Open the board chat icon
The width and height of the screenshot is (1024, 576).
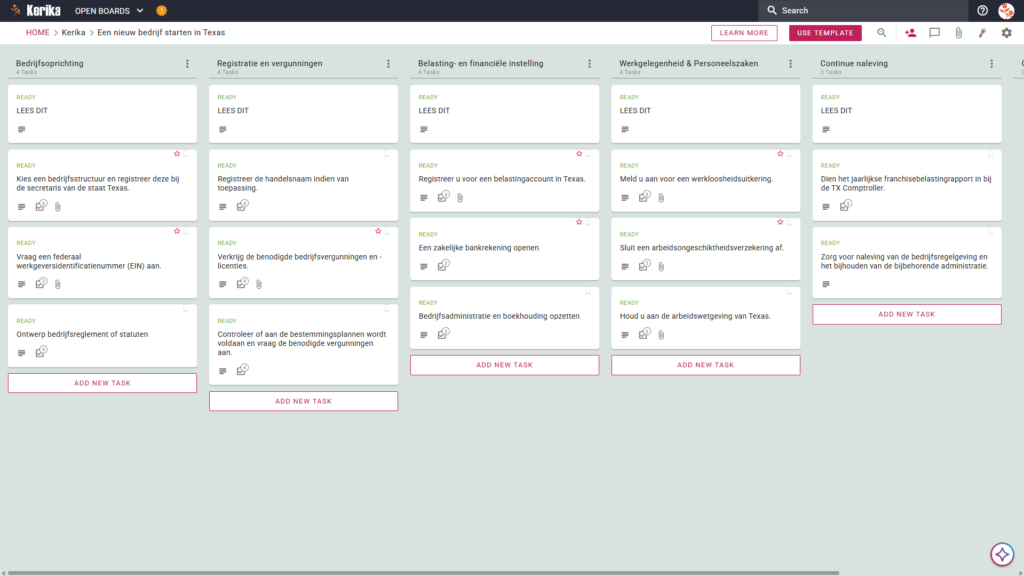click(935, 33)
